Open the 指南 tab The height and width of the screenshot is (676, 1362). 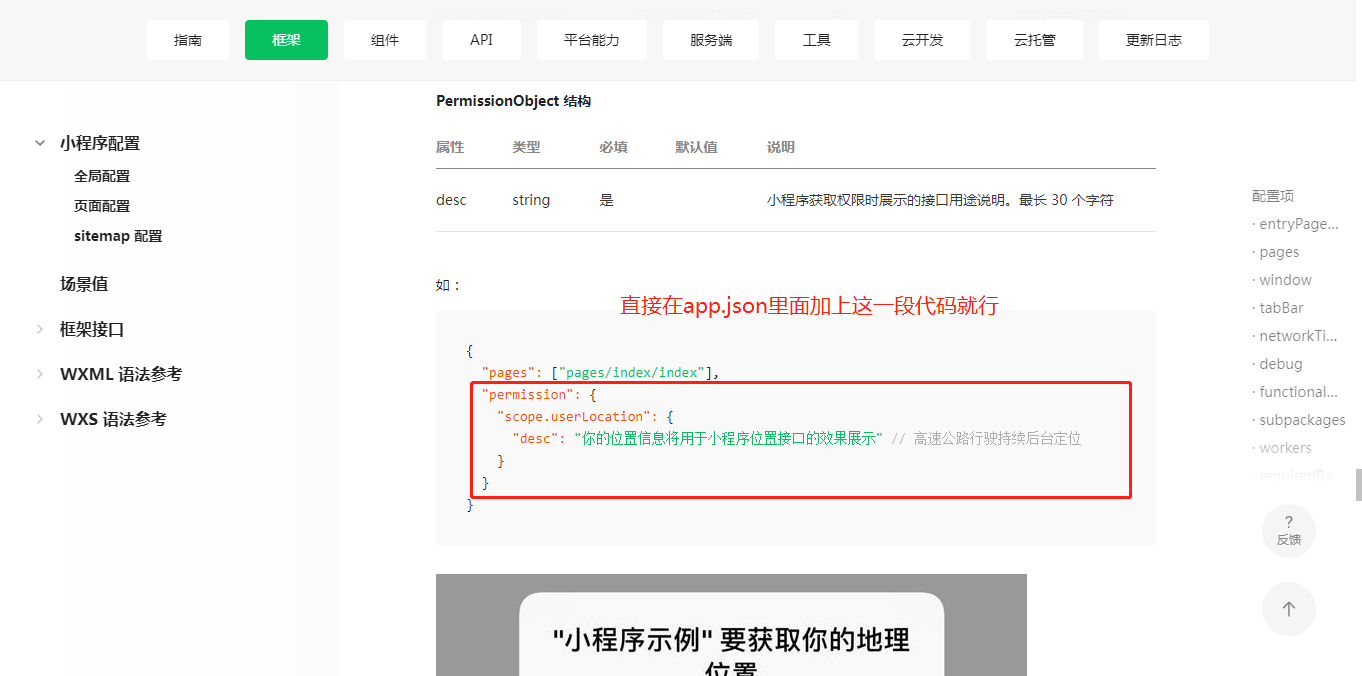[x=188, y=40]
